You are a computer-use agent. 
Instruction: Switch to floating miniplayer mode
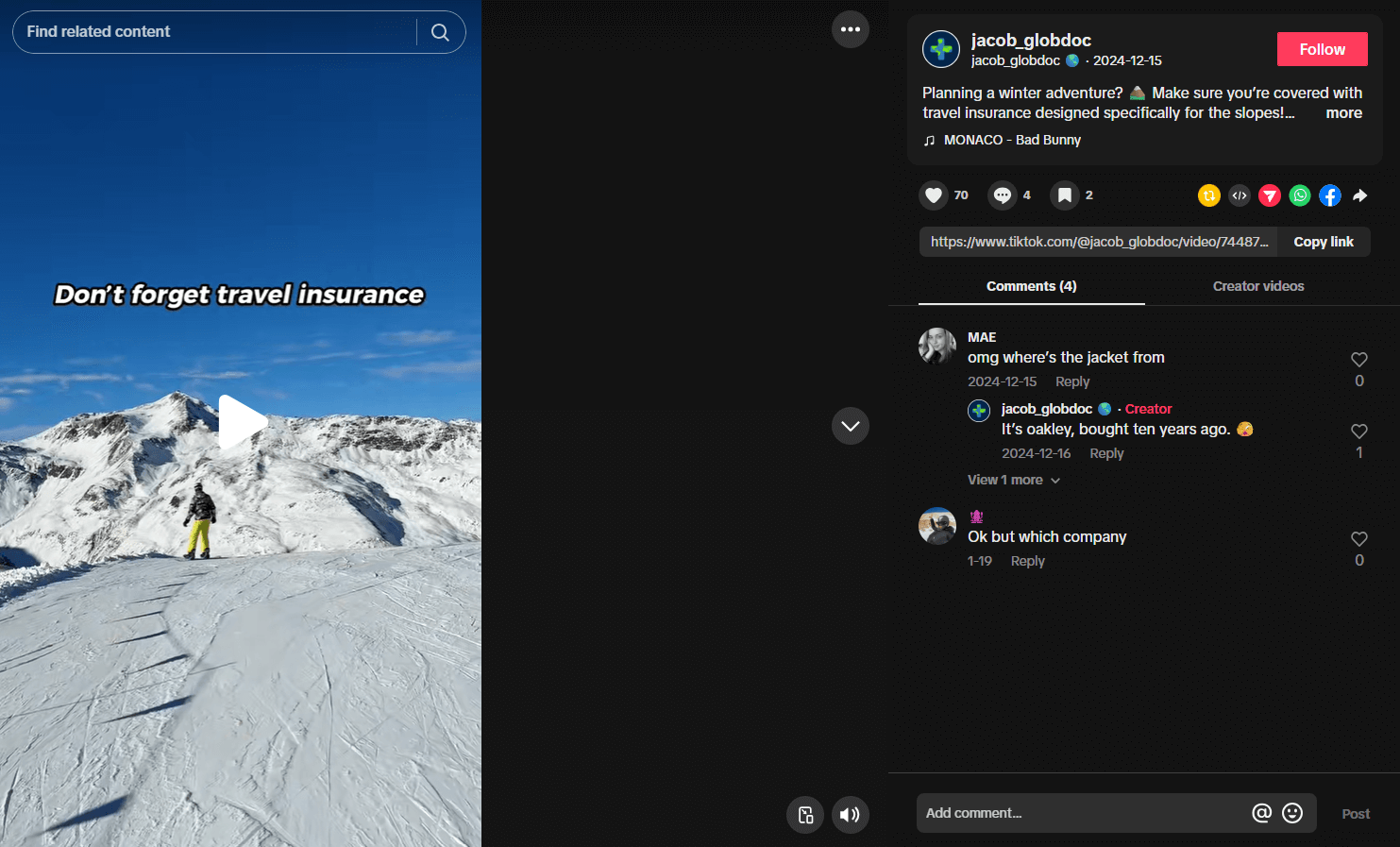(805, 814)
